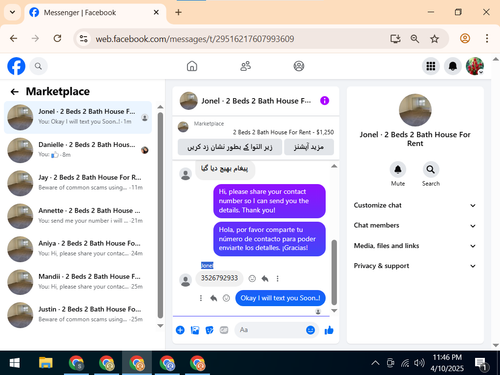Choose a sticker from the composer
Image resolution: width=500 pixels, height=375 pixels.
(209, 330)
